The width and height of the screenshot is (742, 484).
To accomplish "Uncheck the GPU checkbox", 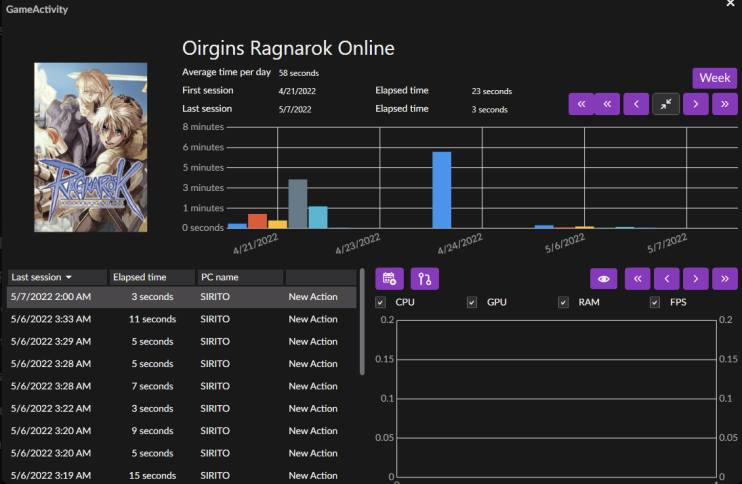I will tap(472, 302).
